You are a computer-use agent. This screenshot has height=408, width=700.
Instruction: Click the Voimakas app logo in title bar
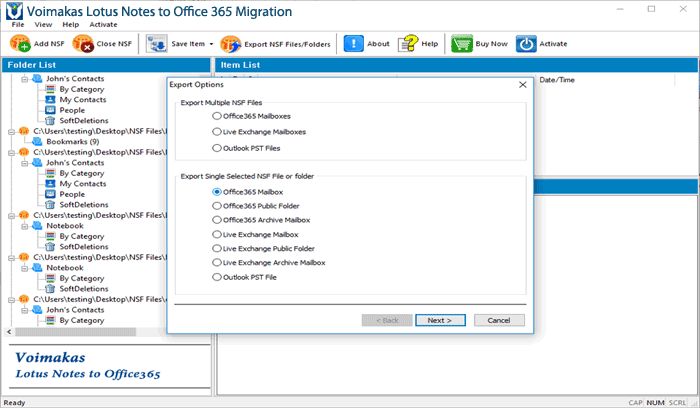tap(13, 11)
